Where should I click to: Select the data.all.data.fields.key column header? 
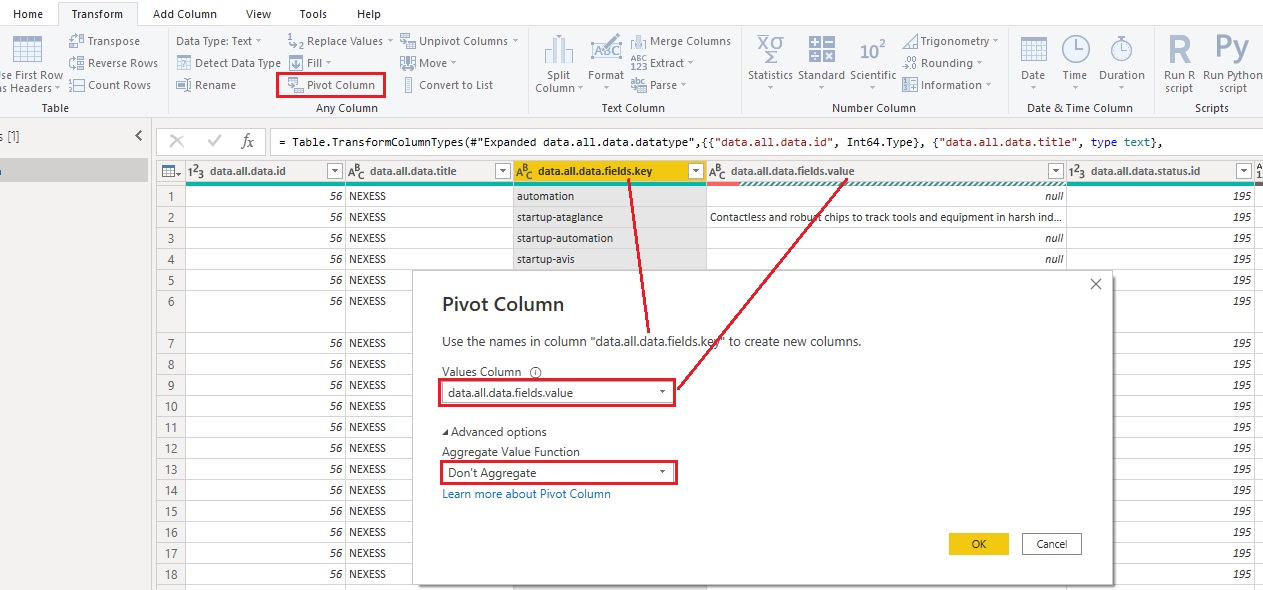tap(609, 171)
